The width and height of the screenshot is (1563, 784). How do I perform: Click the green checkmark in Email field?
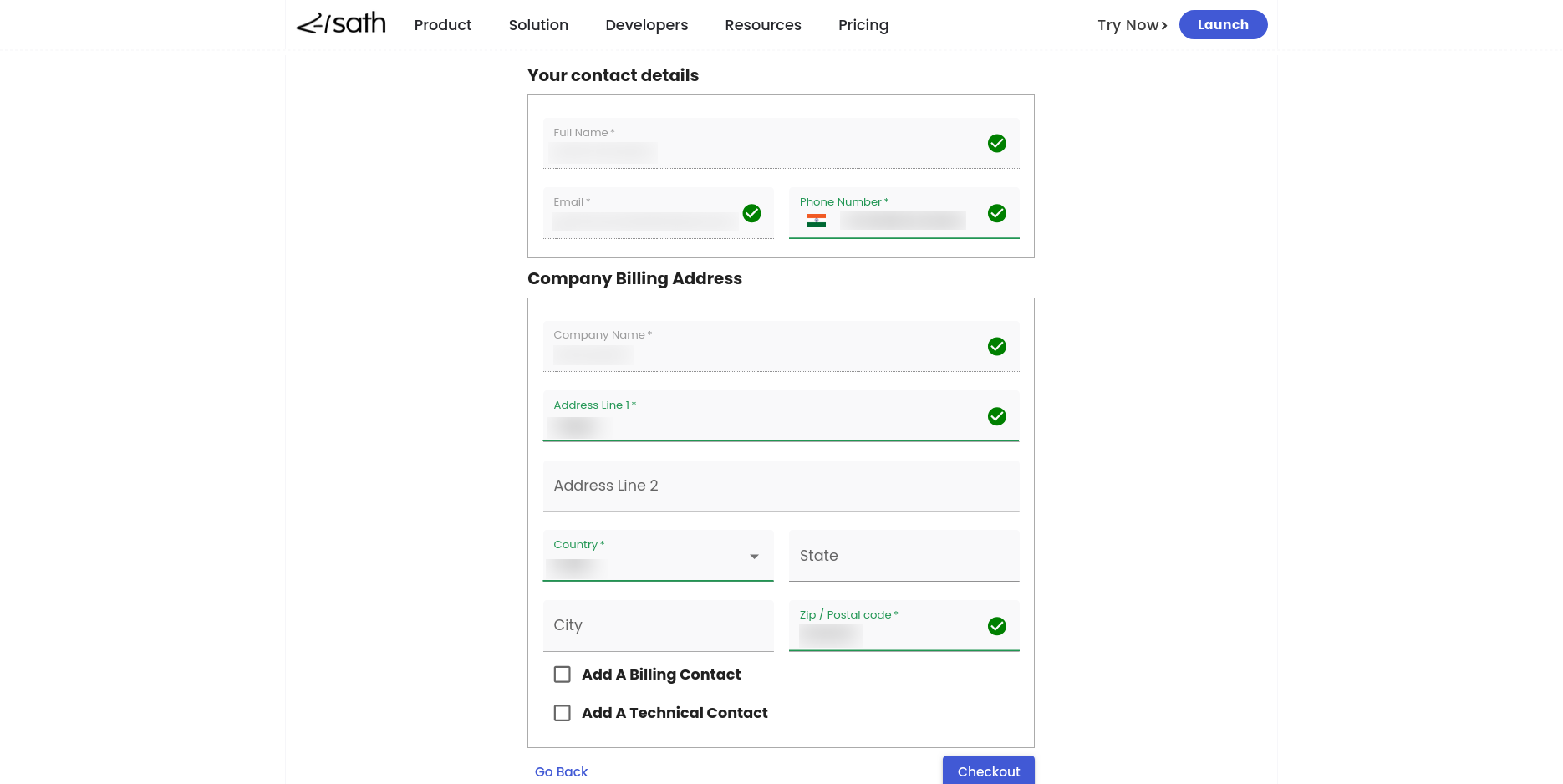(751, 213)
